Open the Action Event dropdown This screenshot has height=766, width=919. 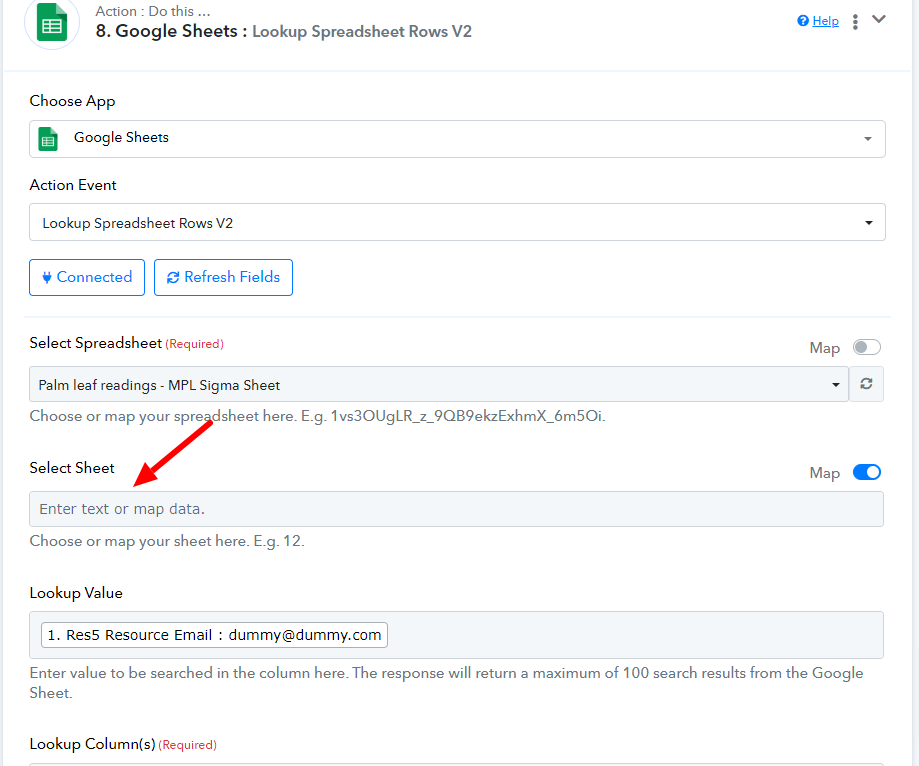click(457, 222)
